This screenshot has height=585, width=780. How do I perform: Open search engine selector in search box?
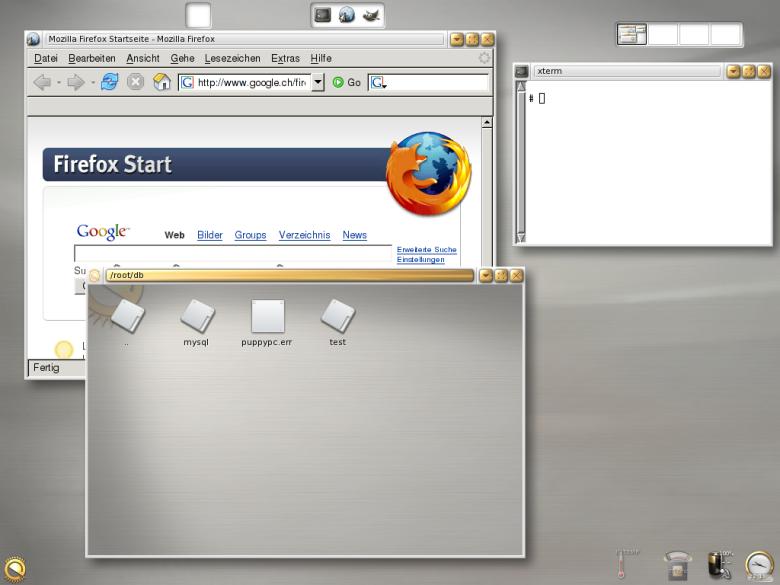click(379, 83)
